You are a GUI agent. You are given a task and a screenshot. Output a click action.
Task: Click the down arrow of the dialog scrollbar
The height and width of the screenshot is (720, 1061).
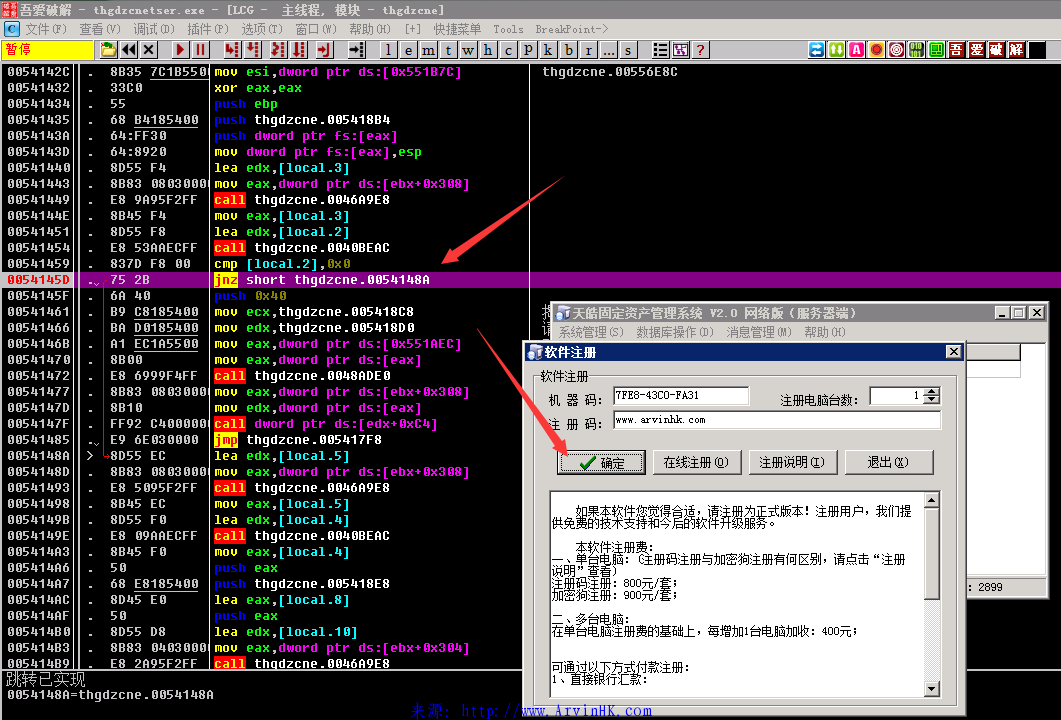tap(932, 688)
